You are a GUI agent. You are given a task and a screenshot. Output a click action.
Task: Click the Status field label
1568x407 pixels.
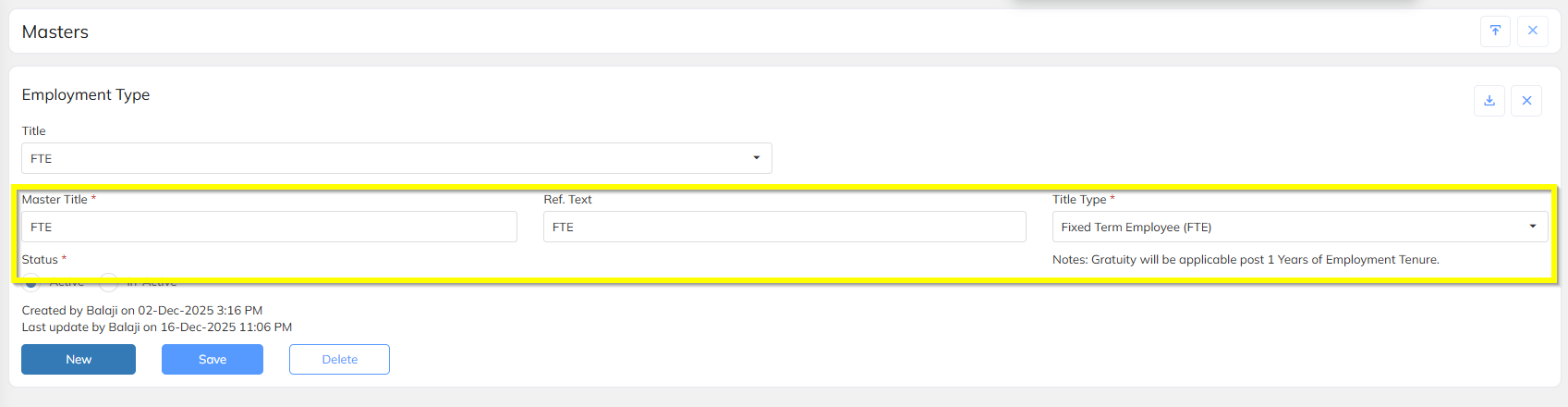click(x=40, y=260)
